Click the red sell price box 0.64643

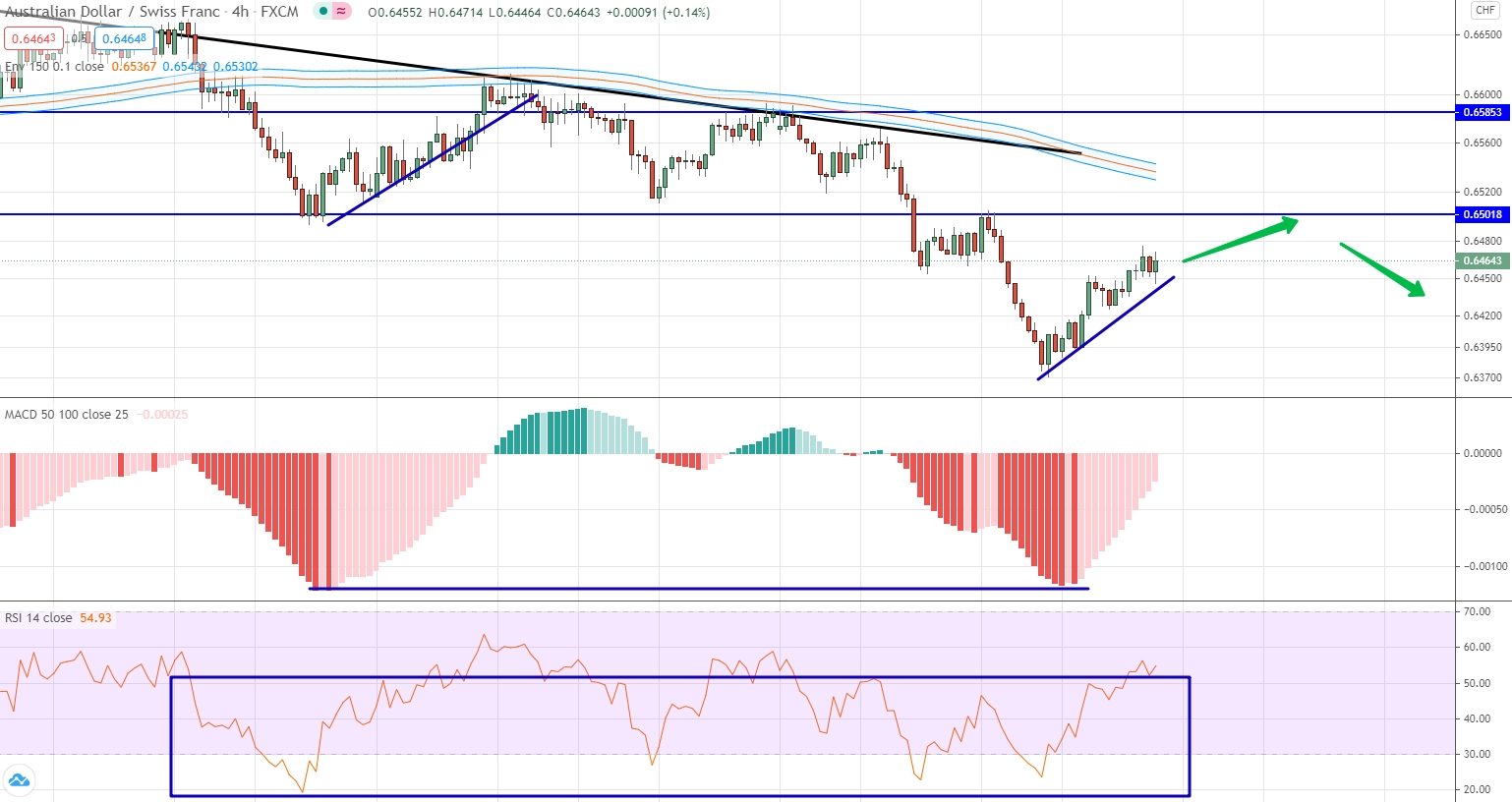point(33,39)
